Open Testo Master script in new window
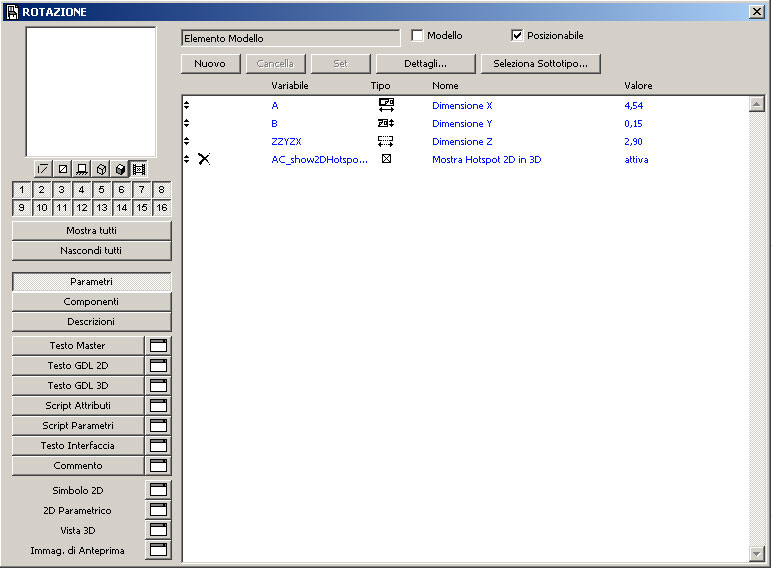 click(158, 346)
